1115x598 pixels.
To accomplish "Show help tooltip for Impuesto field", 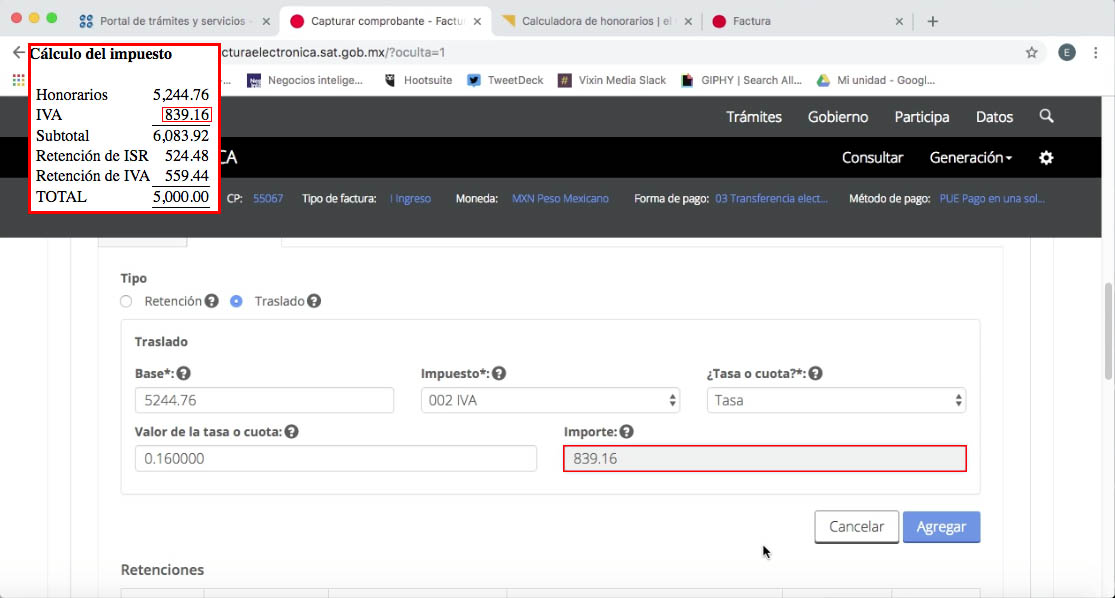I will point(499,373).
